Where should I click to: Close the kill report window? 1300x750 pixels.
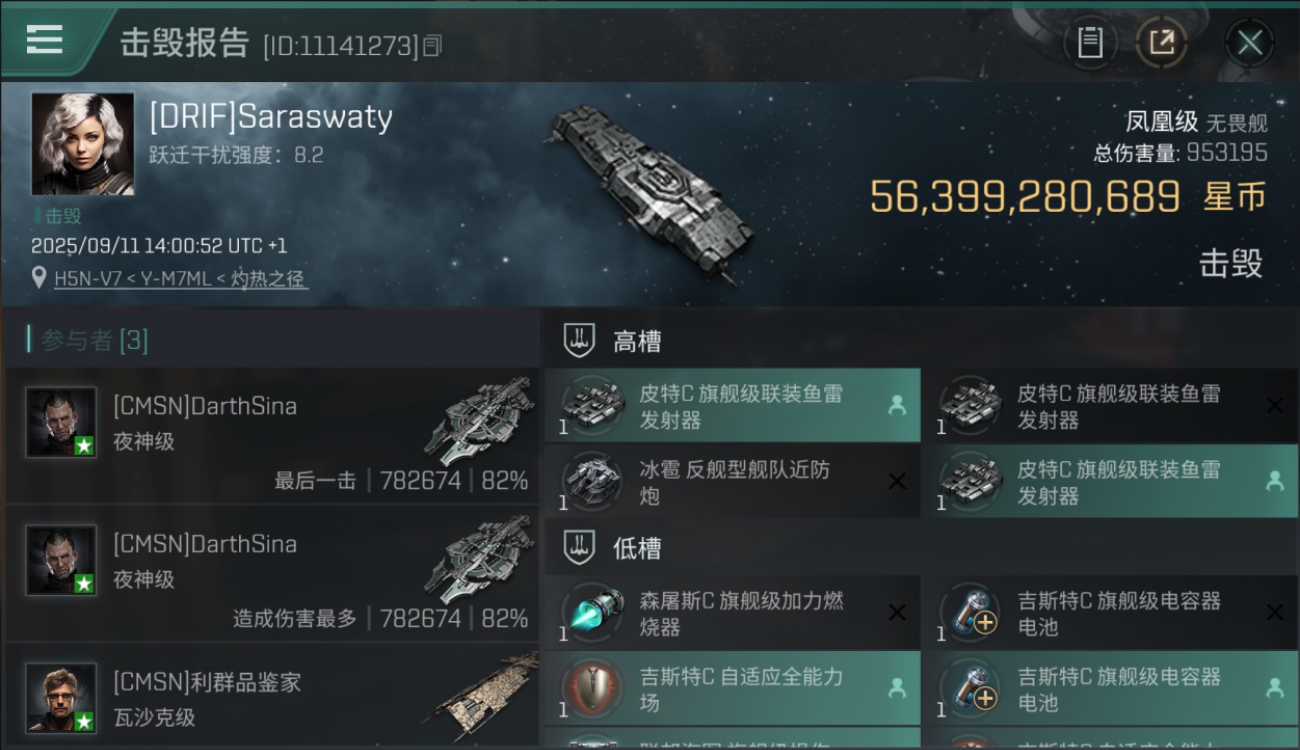tap(1249, 43)
